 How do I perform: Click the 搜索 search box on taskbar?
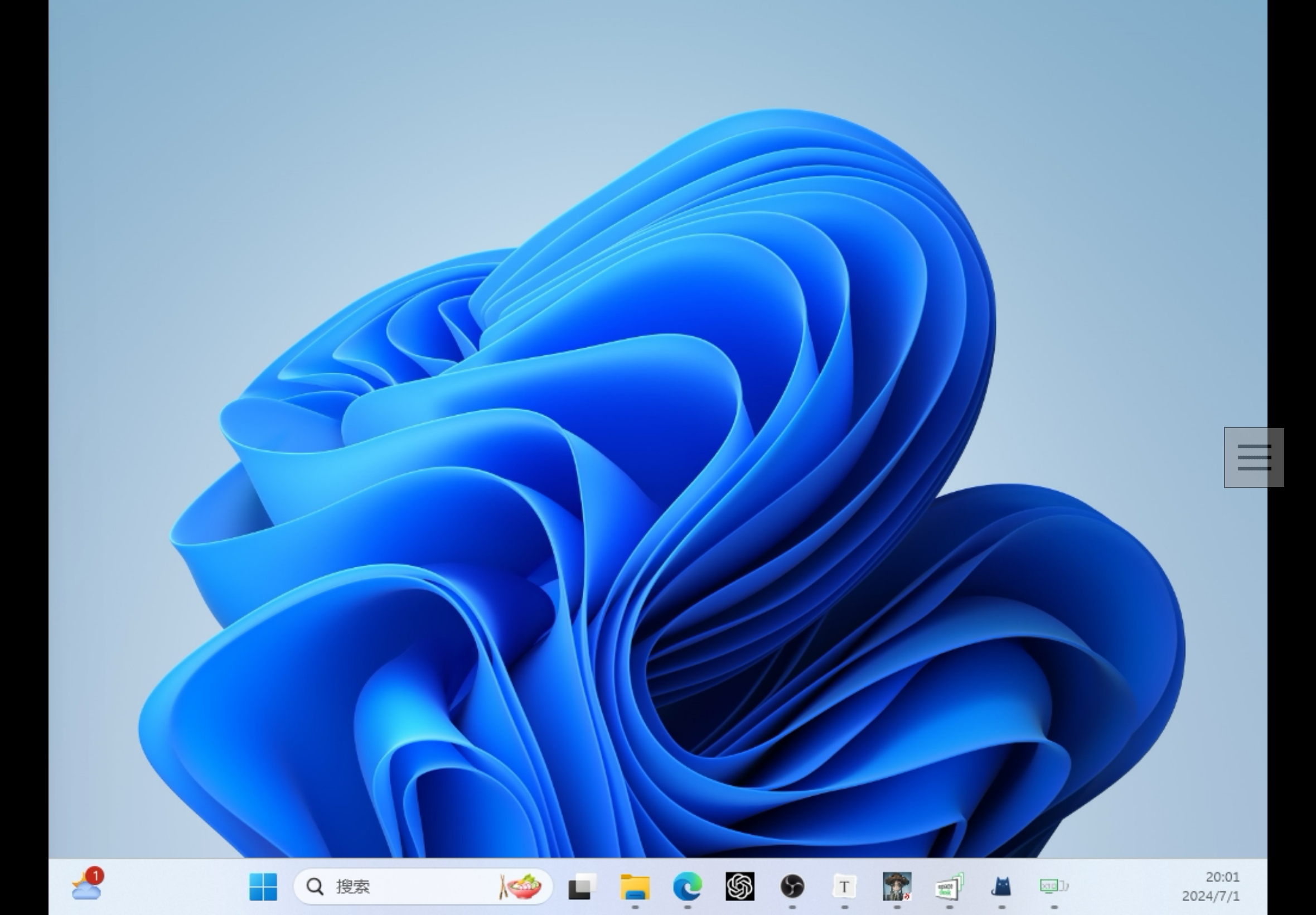[423, 887]
